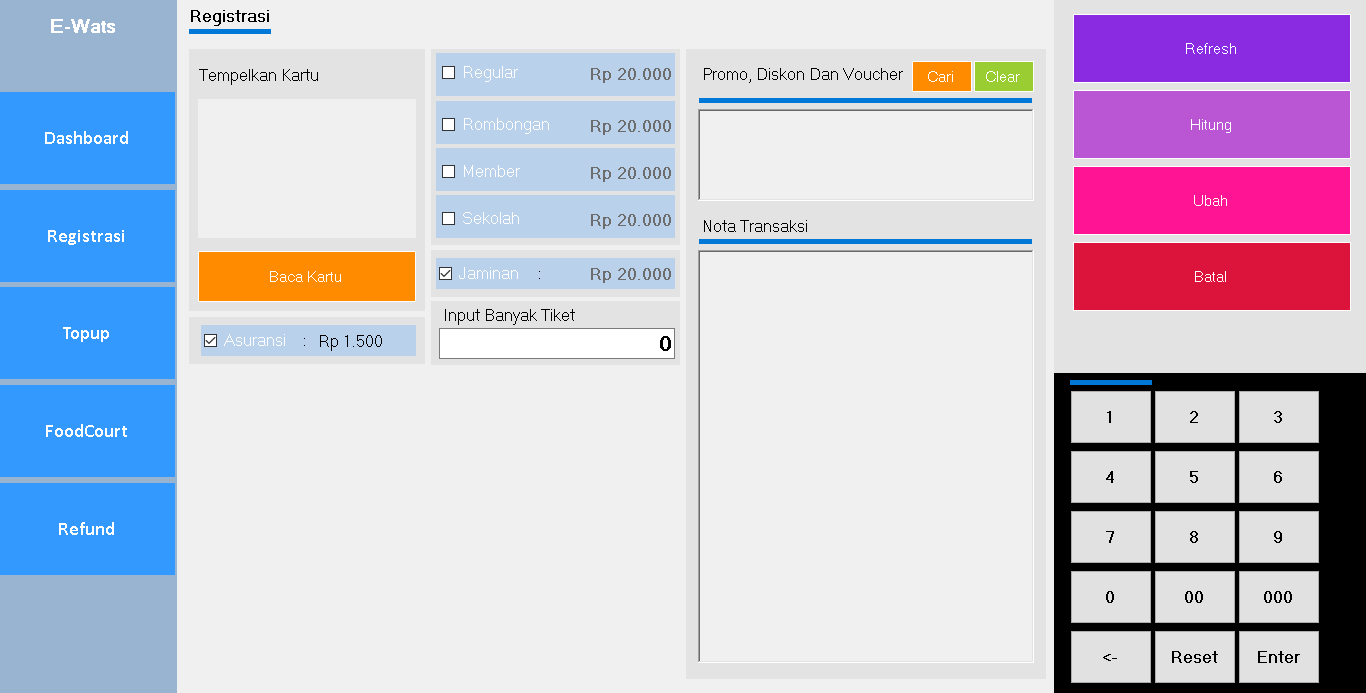Click the Hitung button
Image resolution: width=1366 pixels, height=693 pixels.
pyautogui.click(x=1211, y=125)
